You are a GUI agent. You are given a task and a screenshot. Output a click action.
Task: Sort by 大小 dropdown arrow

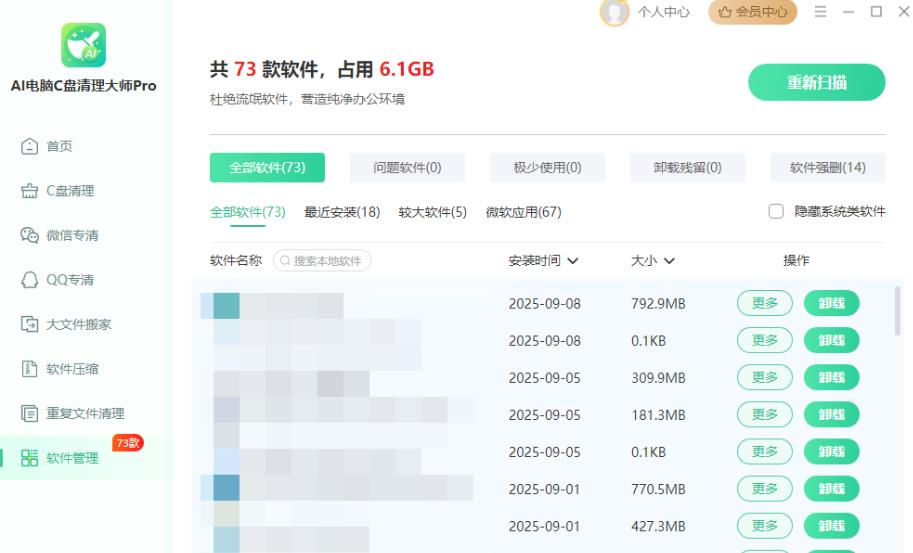[x=670, y=261]
